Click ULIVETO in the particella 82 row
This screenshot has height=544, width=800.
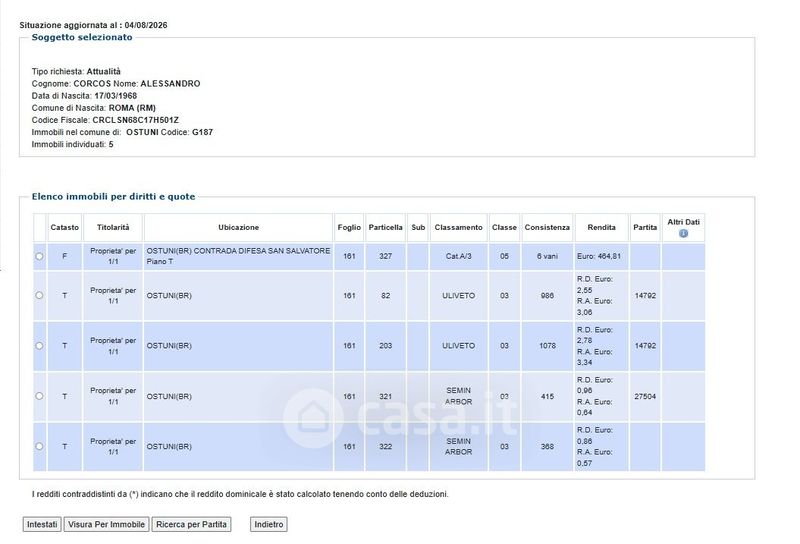[x=458, y=295]
